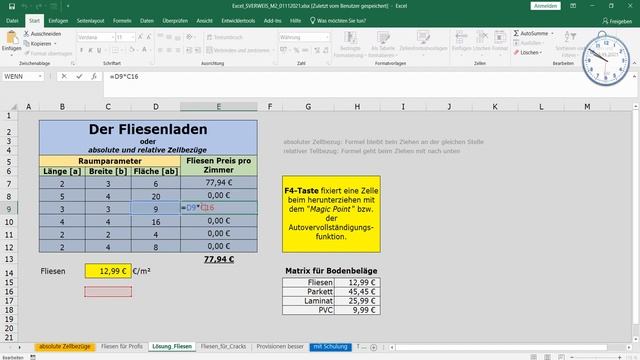The height and width of the screenshot is (360, 640).
Task: Click Ausschneiden scissors icon
Action: click(x=27, y=34)
